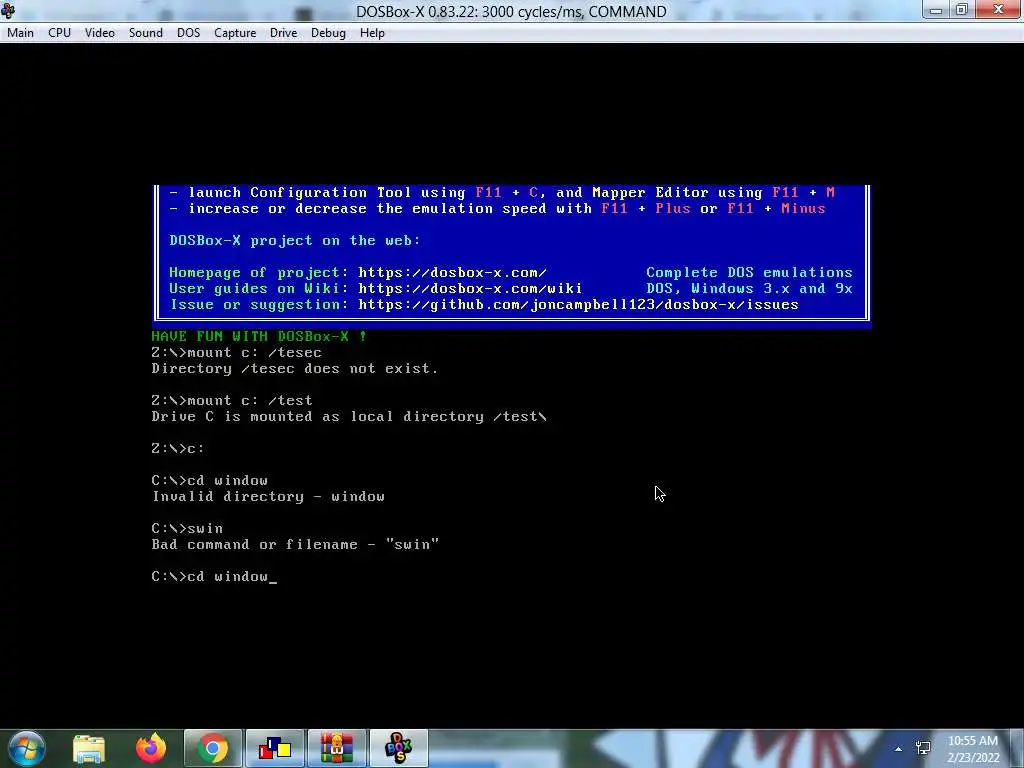The height and width of the screenshot is (768, 1024).
Task: Click the github issues URL text
Action: [578, 305]
